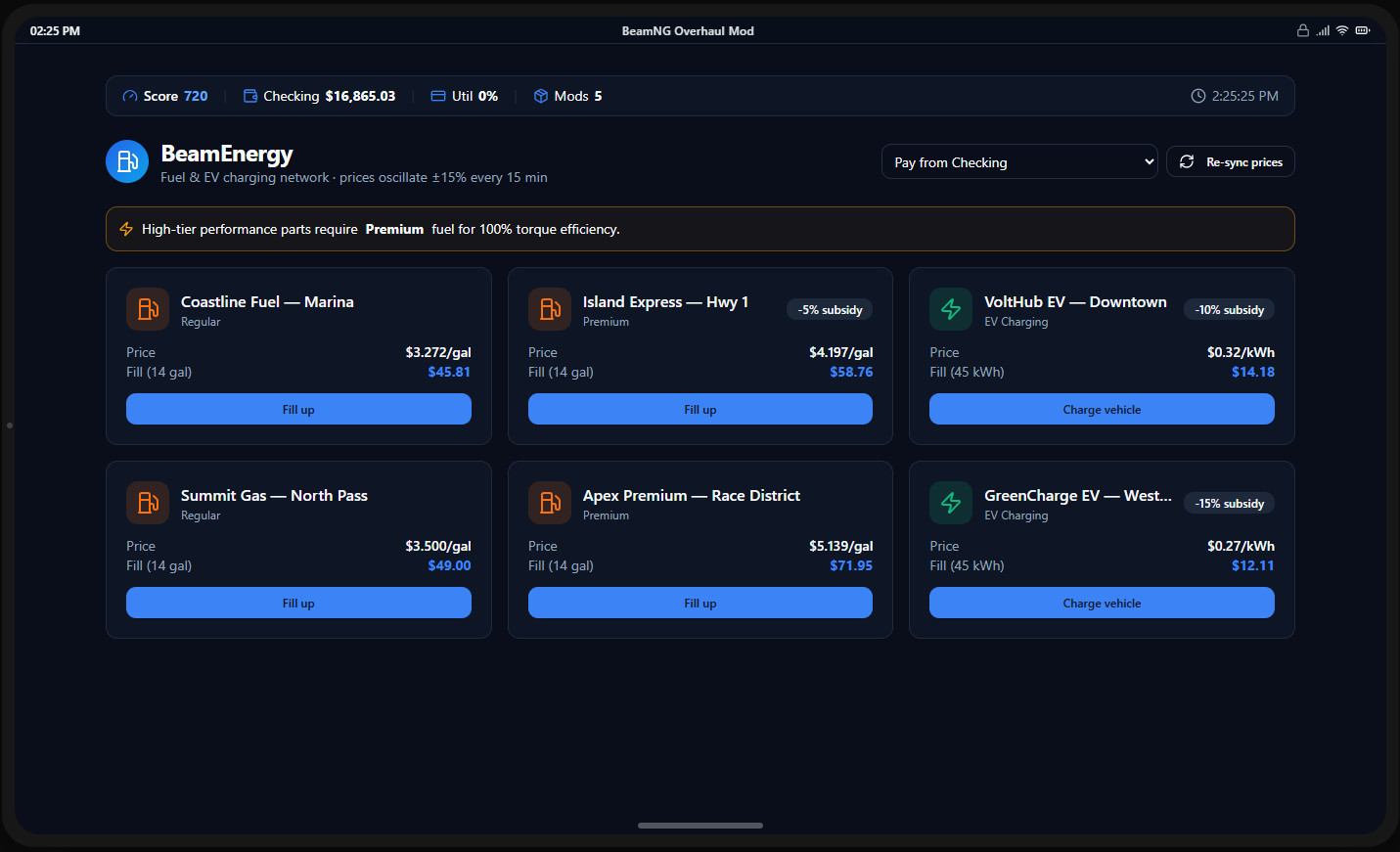Click the clock icon beside 2:25:25 PM
The width and height of the screenshot is (1400, 852).
[1198, 96]
